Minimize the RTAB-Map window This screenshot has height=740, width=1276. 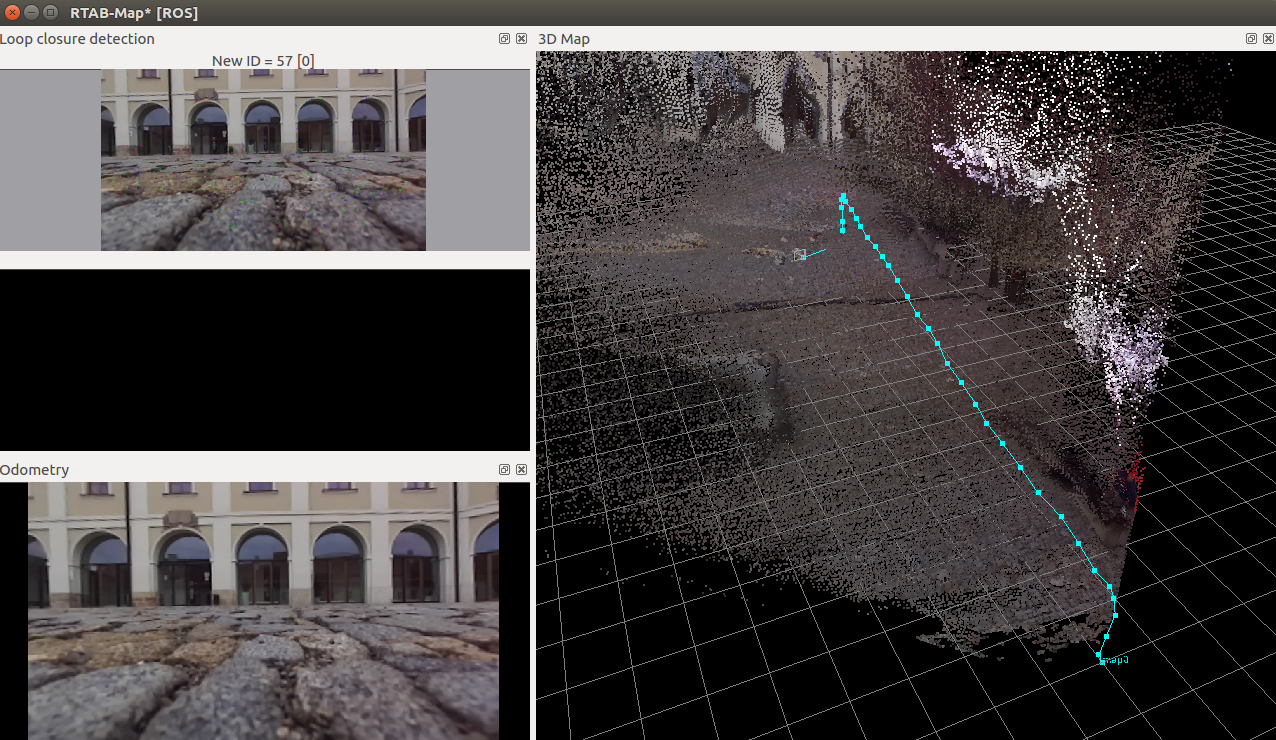pyautogui.click(x=31, y=12)
